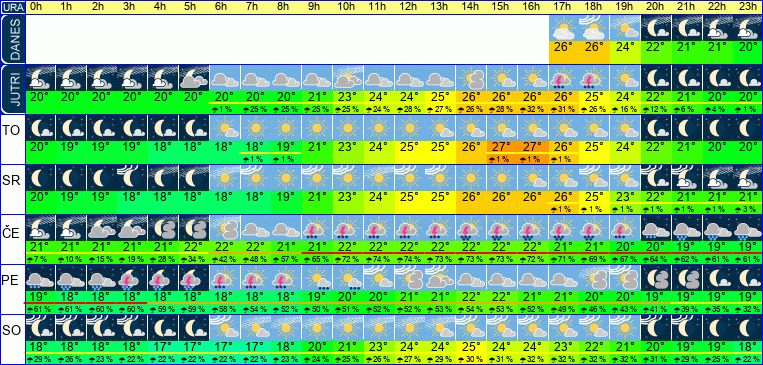Click the SO 14h temperature 25°
763x365 pixels.
(x=470, y=348)
